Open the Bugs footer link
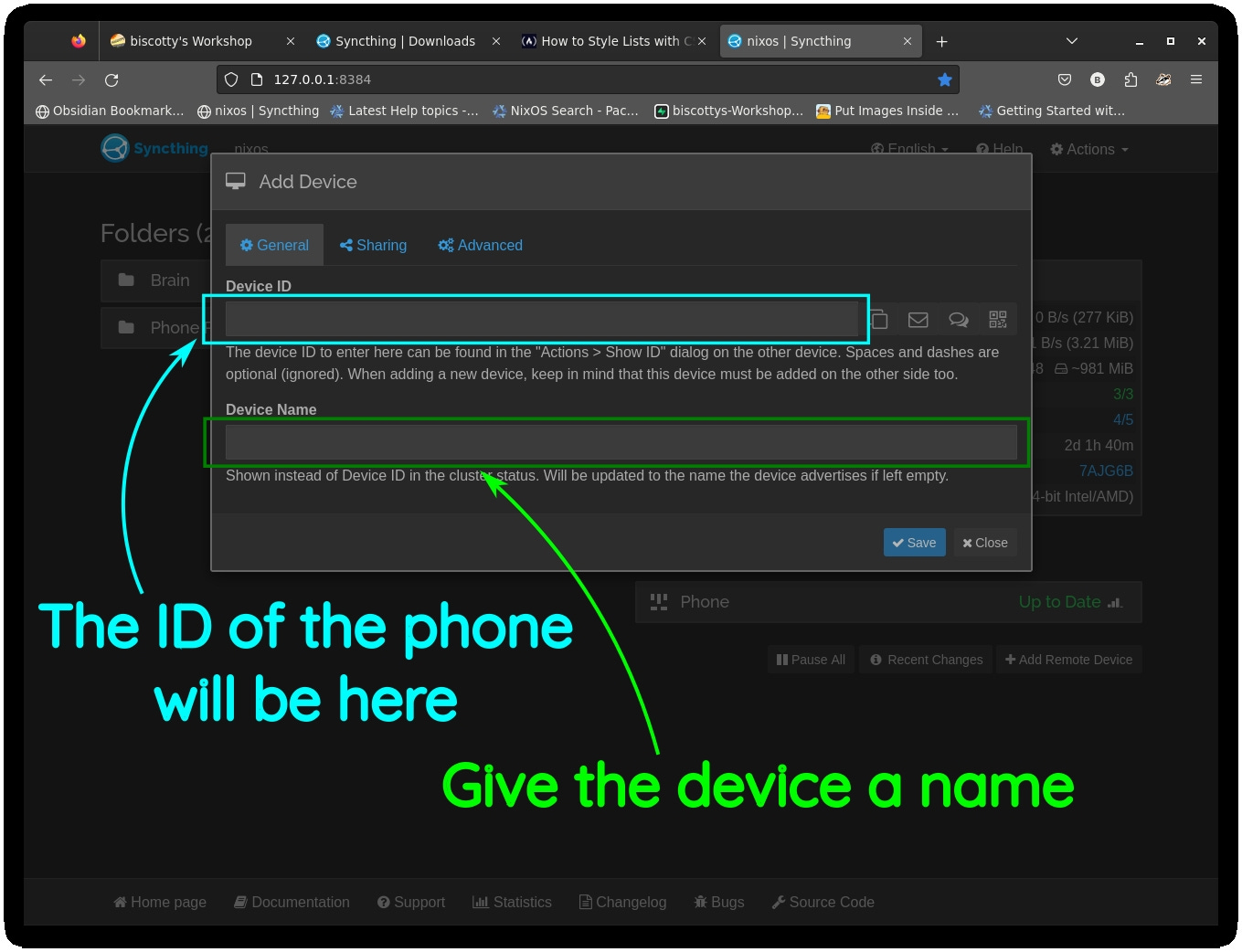Image resolution: width=1242 pixels, height=952 pixels. 719,902
